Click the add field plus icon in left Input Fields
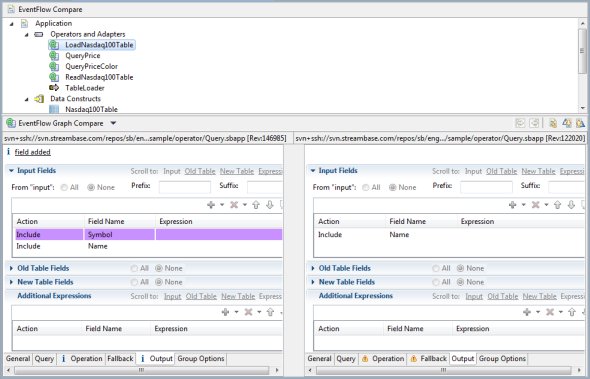590x379 pixels. pos(211,204)
